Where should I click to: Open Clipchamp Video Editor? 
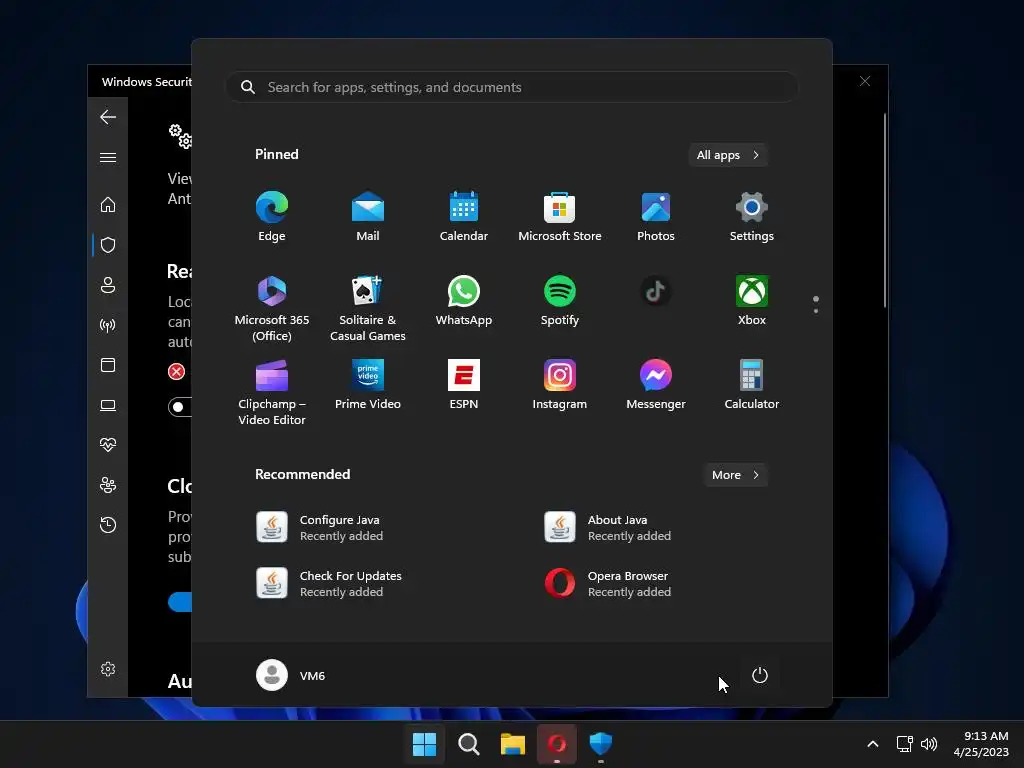272,392
